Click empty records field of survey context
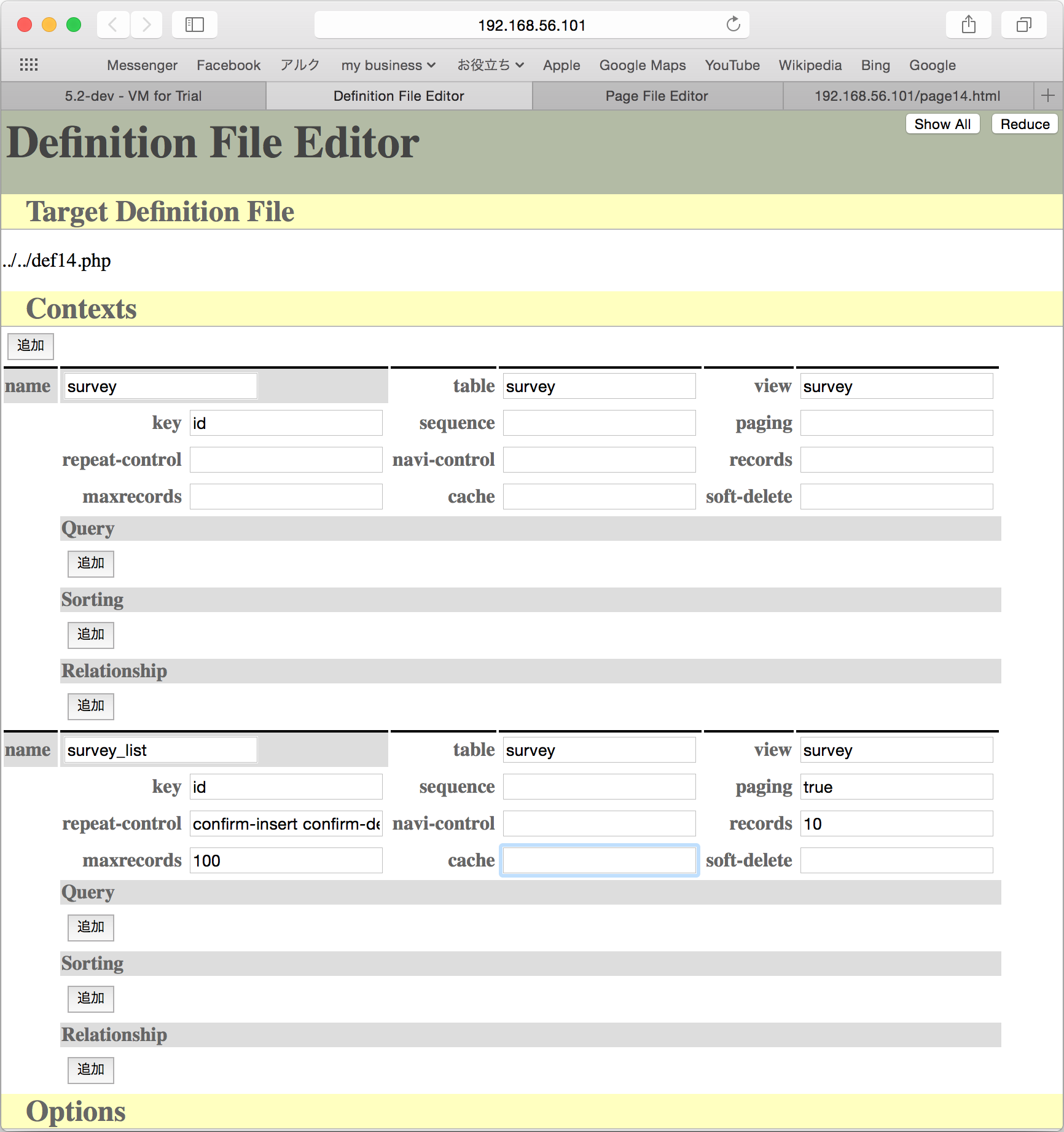Viewport: 1064px width, 1132px height. point(896,460)
